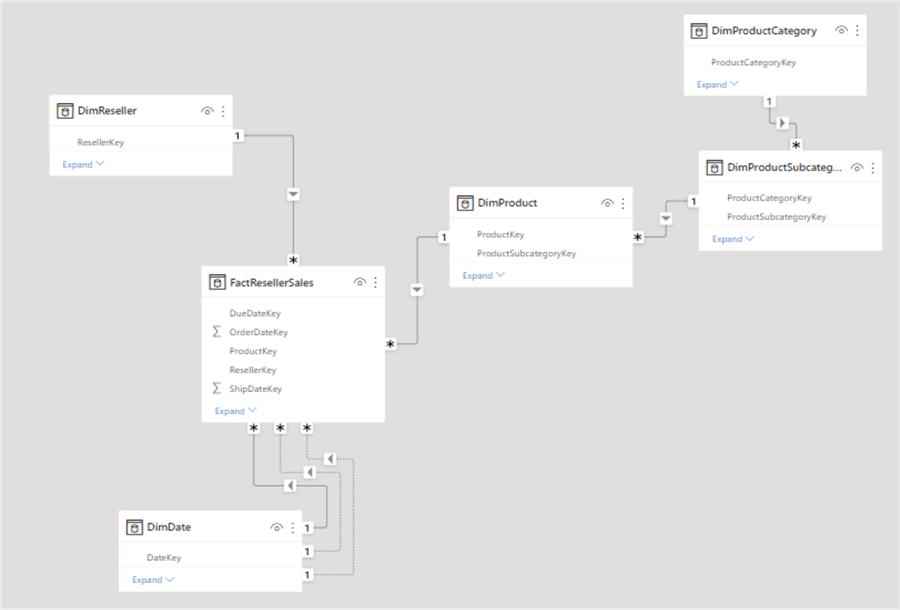Toggle visibility of DimDate table

click(x=277, y=527)
